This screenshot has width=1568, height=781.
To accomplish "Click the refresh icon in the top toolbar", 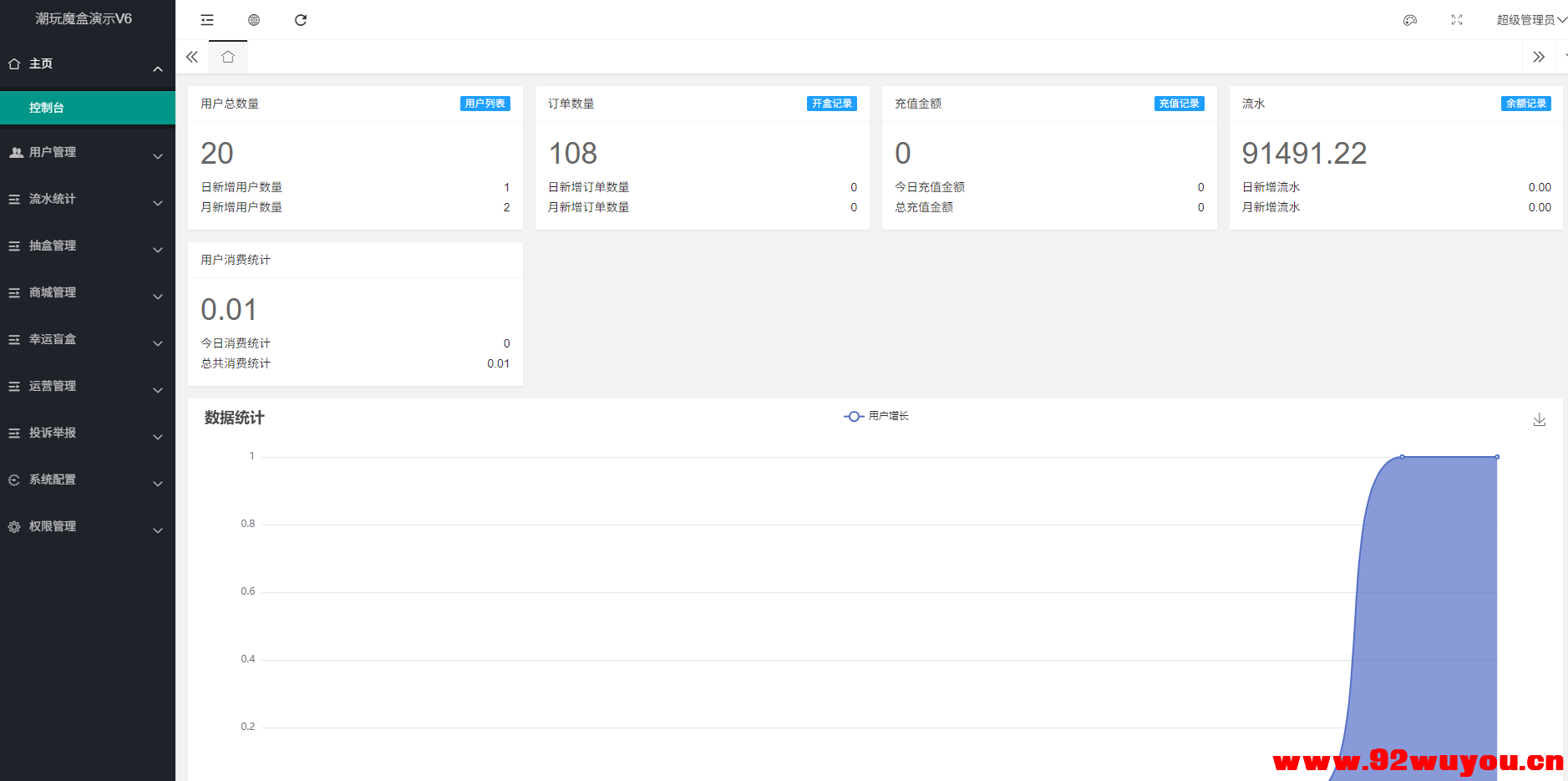I will pos(301,20).
